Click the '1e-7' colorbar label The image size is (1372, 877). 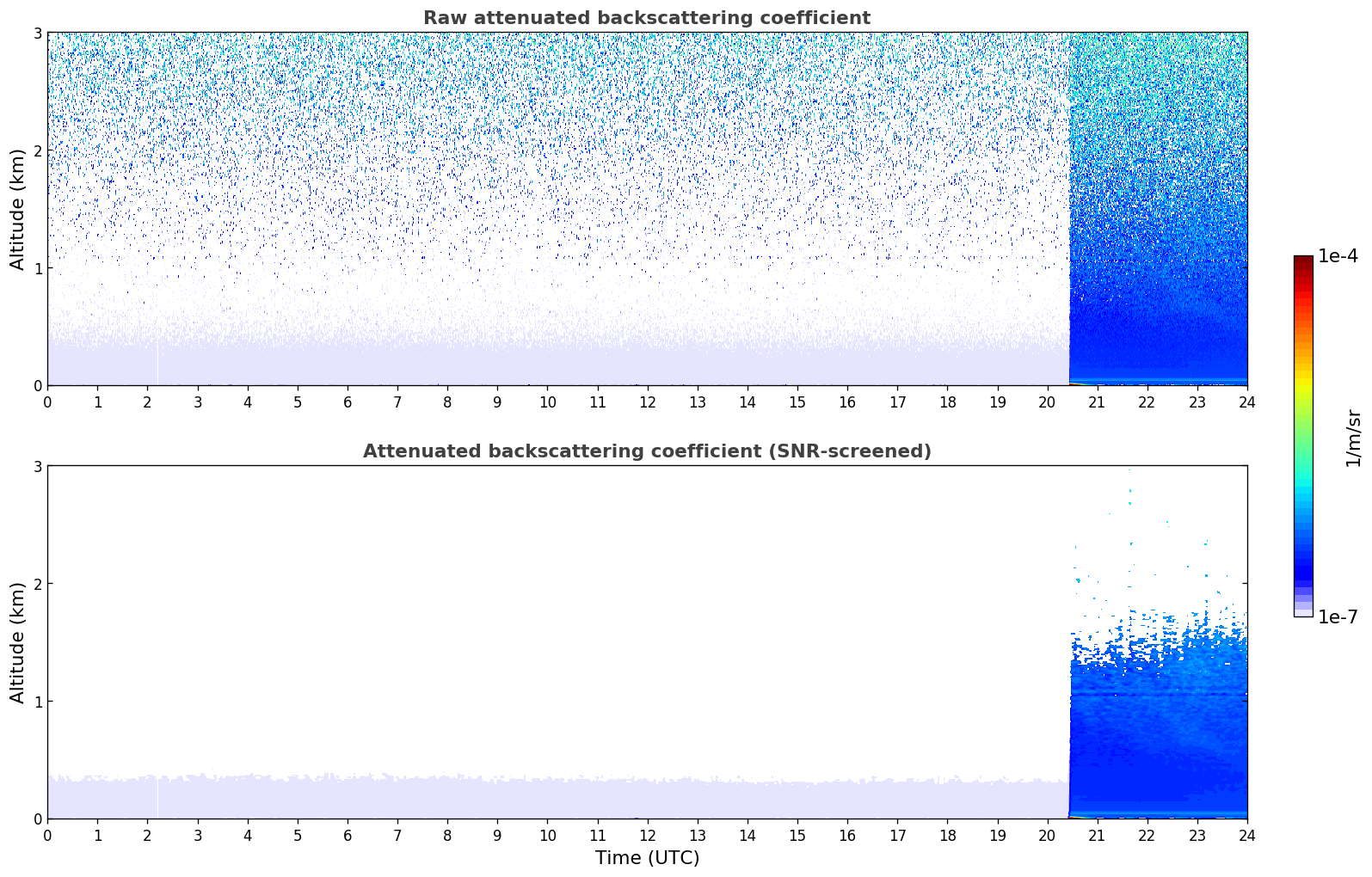pyautogui.click(x=1338, y=617)
